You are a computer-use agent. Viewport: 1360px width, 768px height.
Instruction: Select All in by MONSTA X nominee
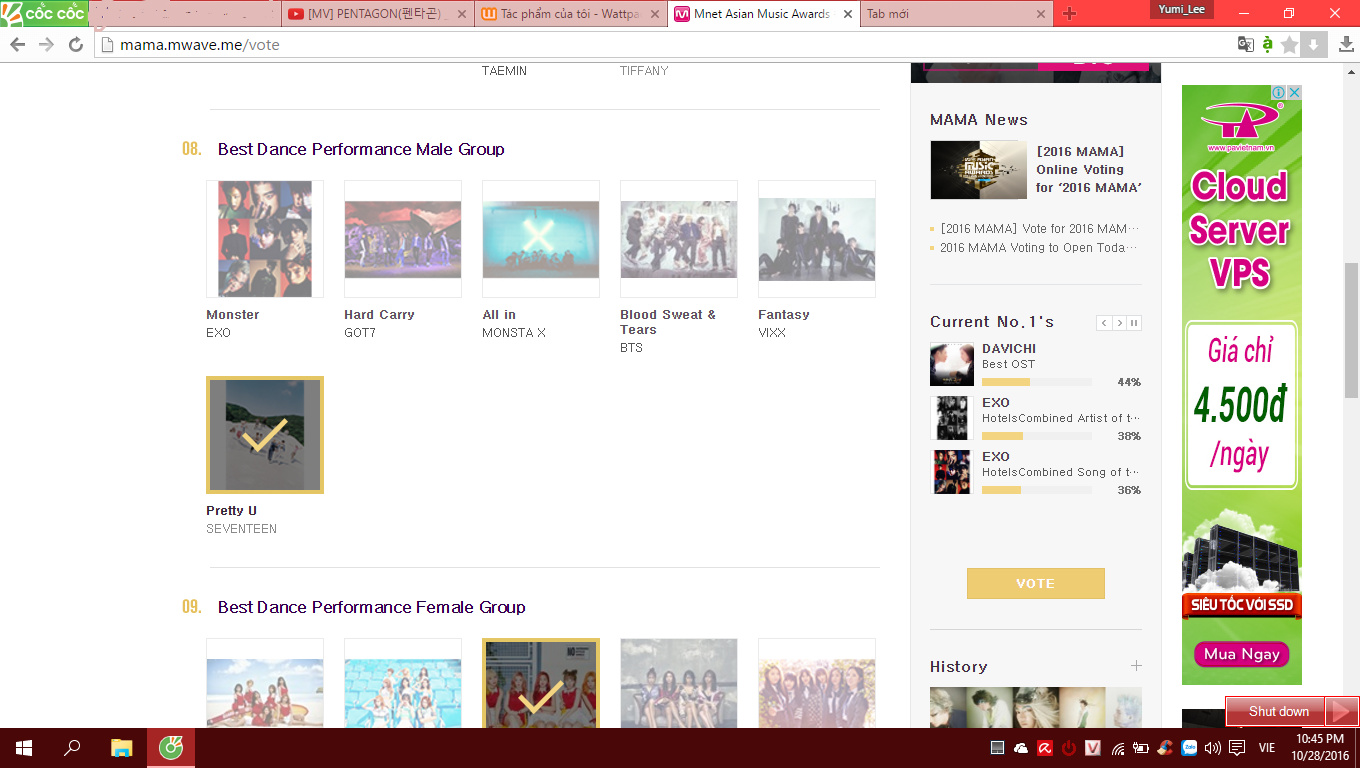click(x=541, y=239)
